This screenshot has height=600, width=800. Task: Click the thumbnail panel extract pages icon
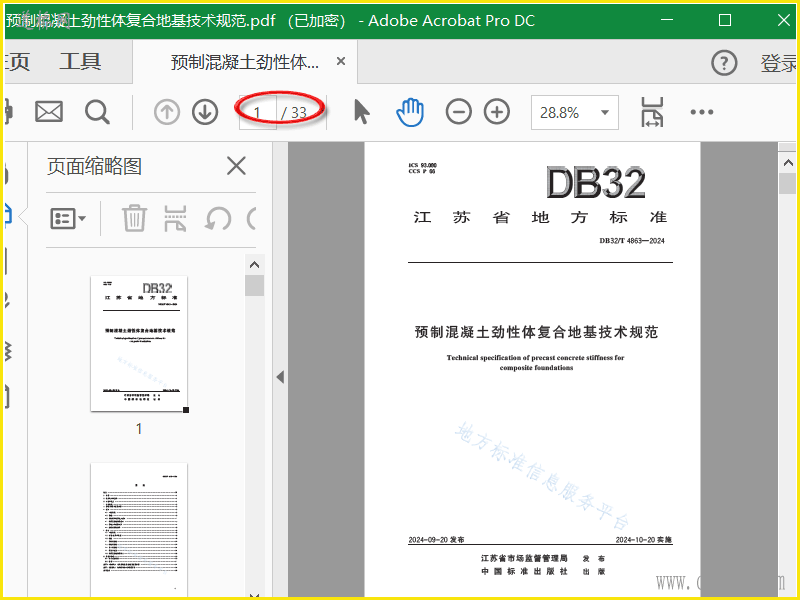click(x=175, y=218)
